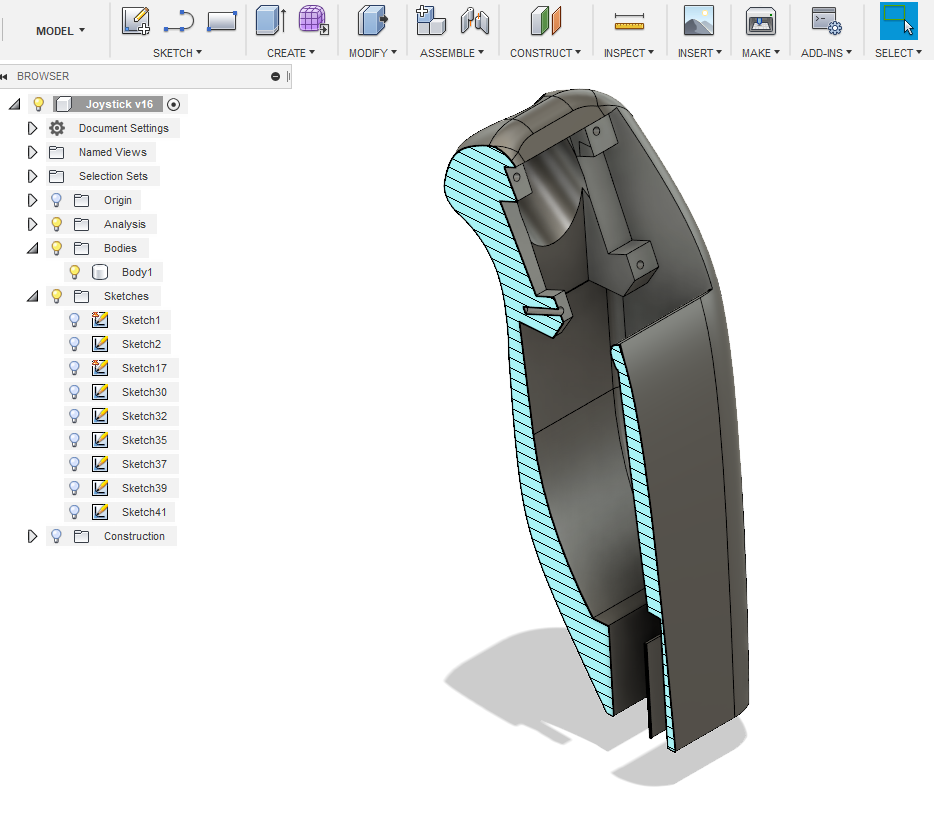Click the Joint assemble icon
The height and width of the screenshot is (834, 934).
click(474, 20)
